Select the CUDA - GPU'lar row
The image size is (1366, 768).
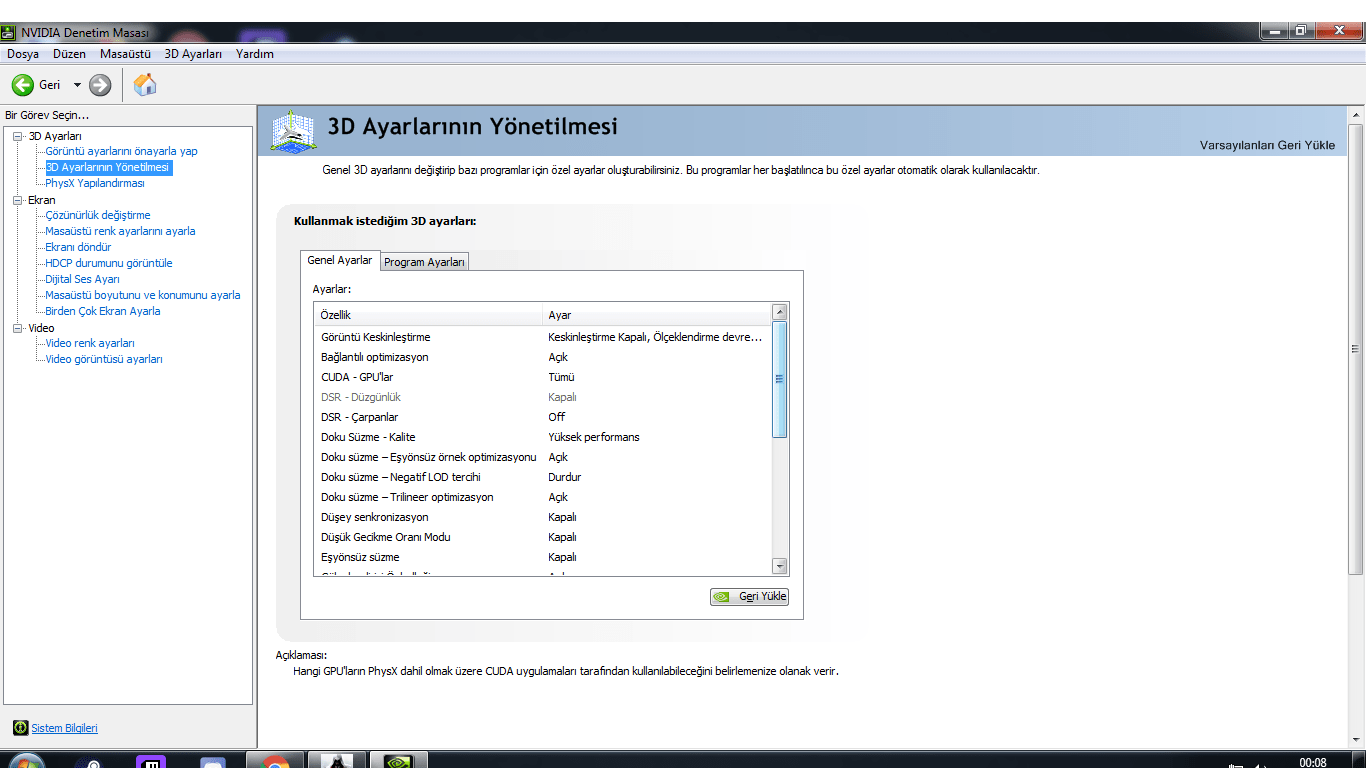click(x=543, y=377)
